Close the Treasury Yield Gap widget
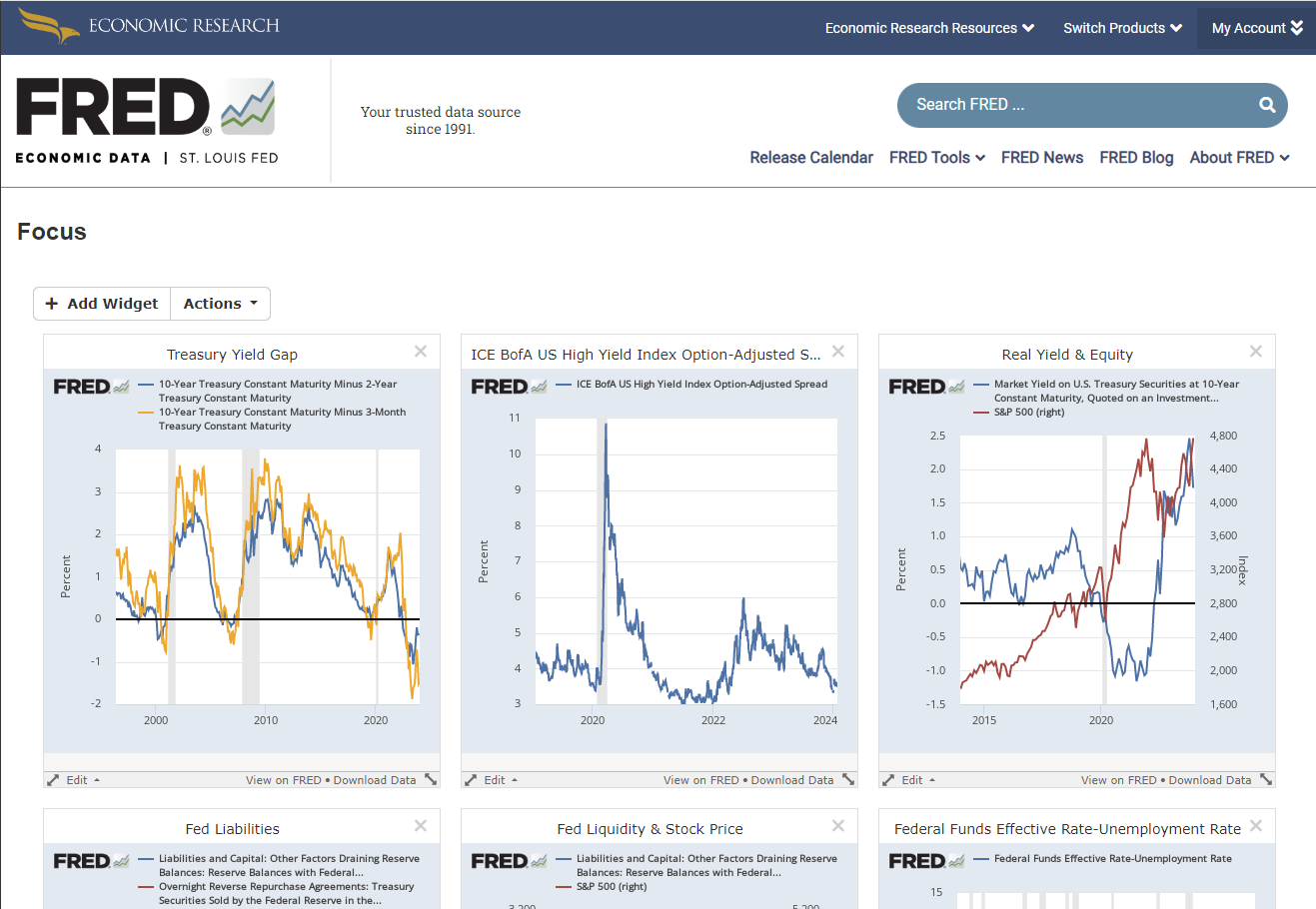 pos(421,352)
